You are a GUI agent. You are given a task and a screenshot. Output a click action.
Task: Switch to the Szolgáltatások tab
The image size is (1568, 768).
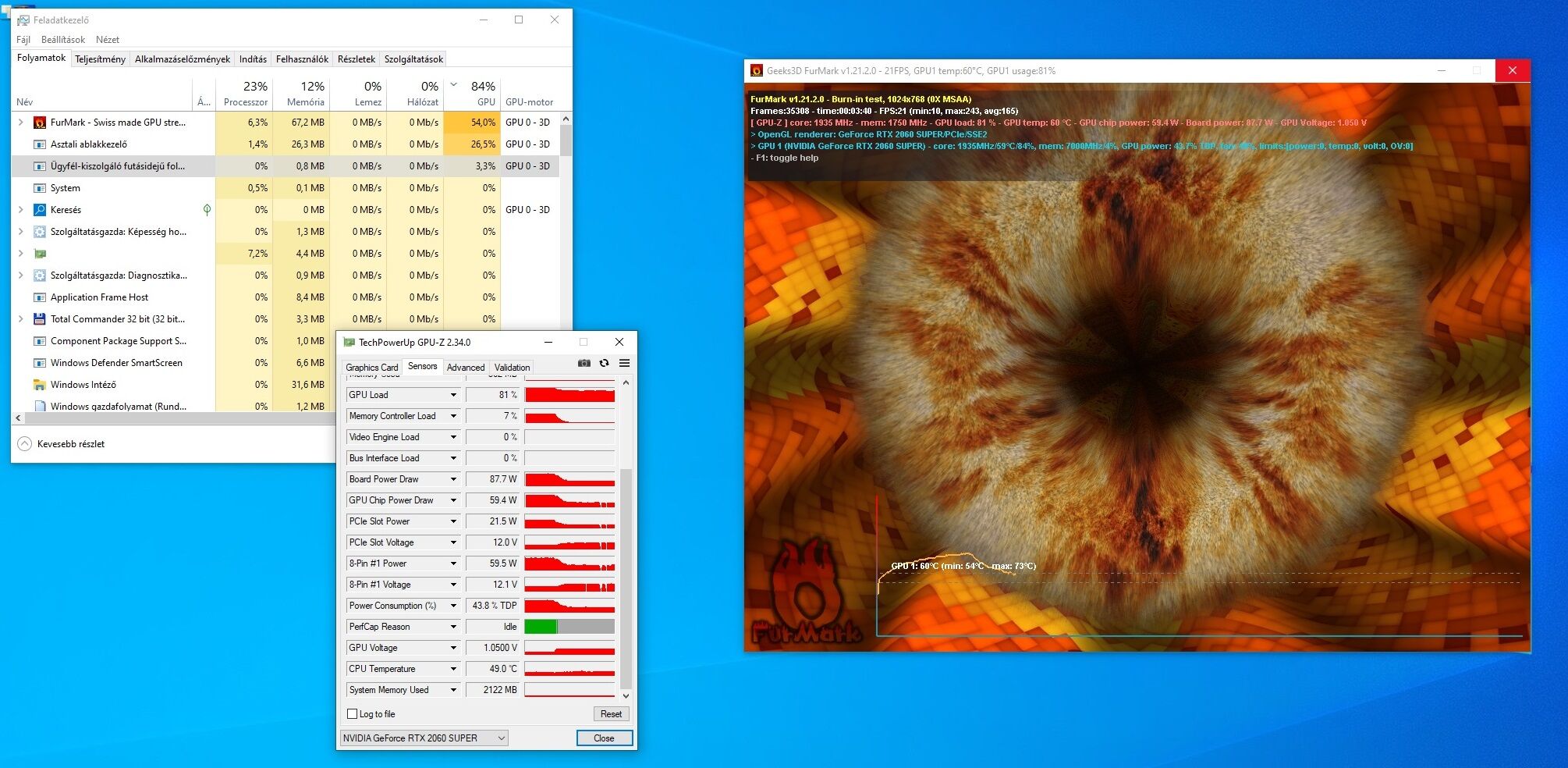(x=413, y=59)
